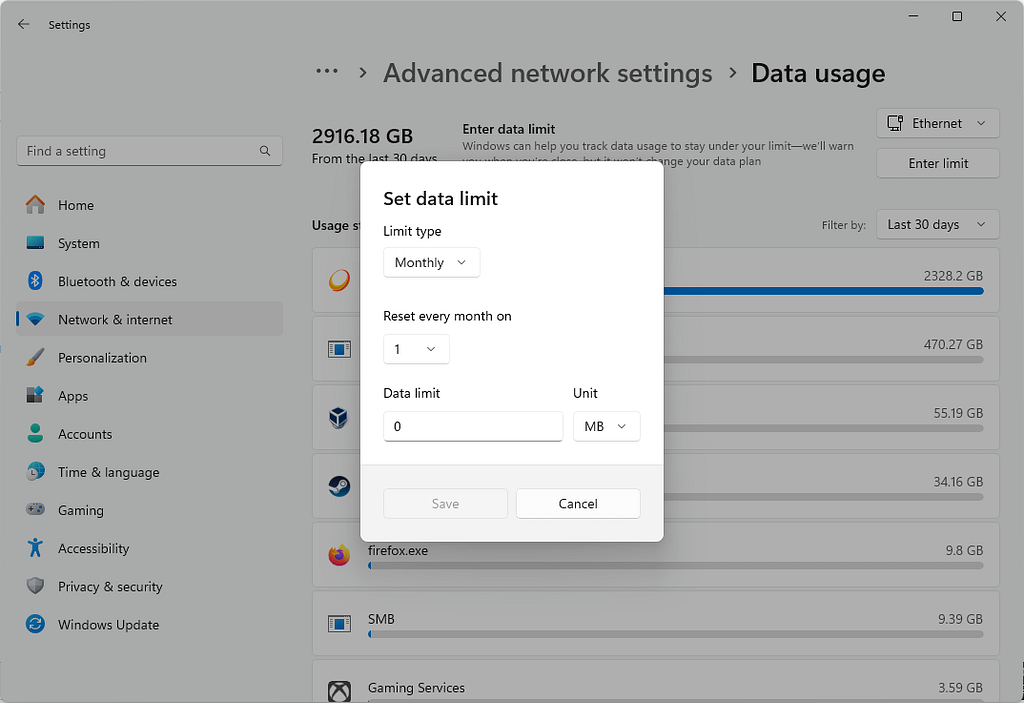Image resolution: width=1024 pixels, height=703 pixels.
Task: Click the Accessibility icon in the sidebar
Action: pyautogui.click(x=34, y=548)
